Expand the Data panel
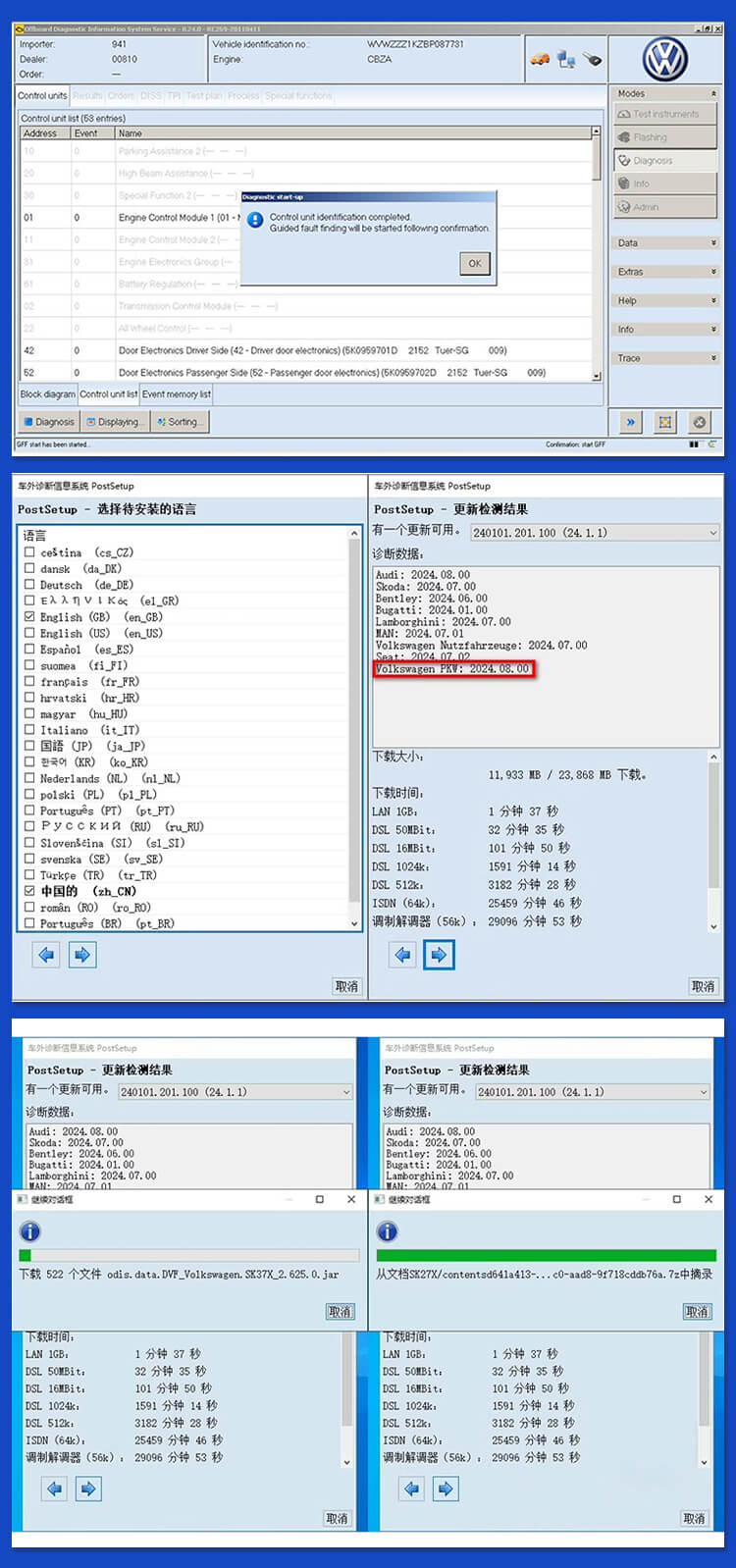 pyautogui.click(x=665, y=242)
